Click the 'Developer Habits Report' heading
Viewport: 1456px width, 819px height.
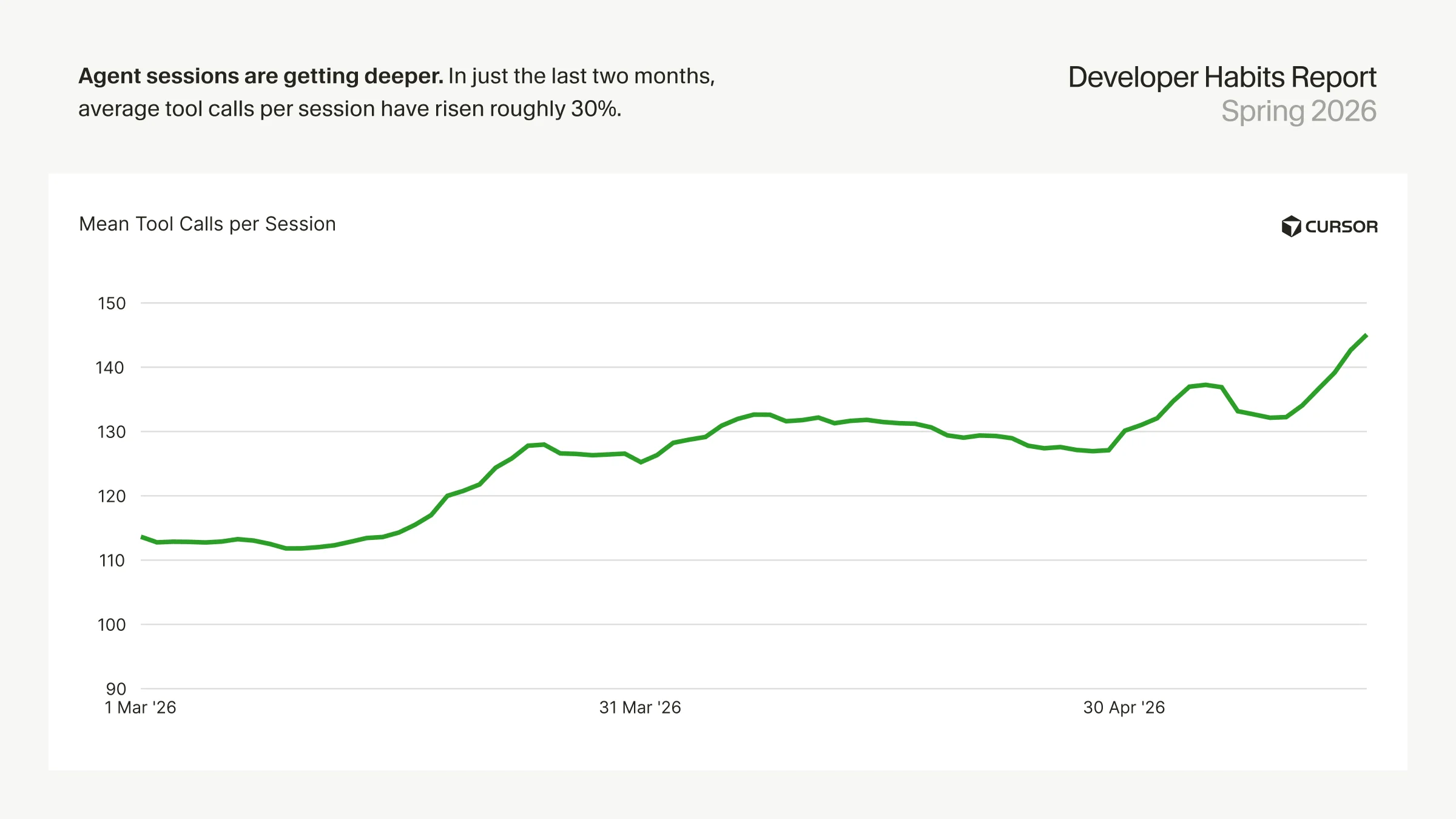pyautogui.click(x=1222, y=77)
